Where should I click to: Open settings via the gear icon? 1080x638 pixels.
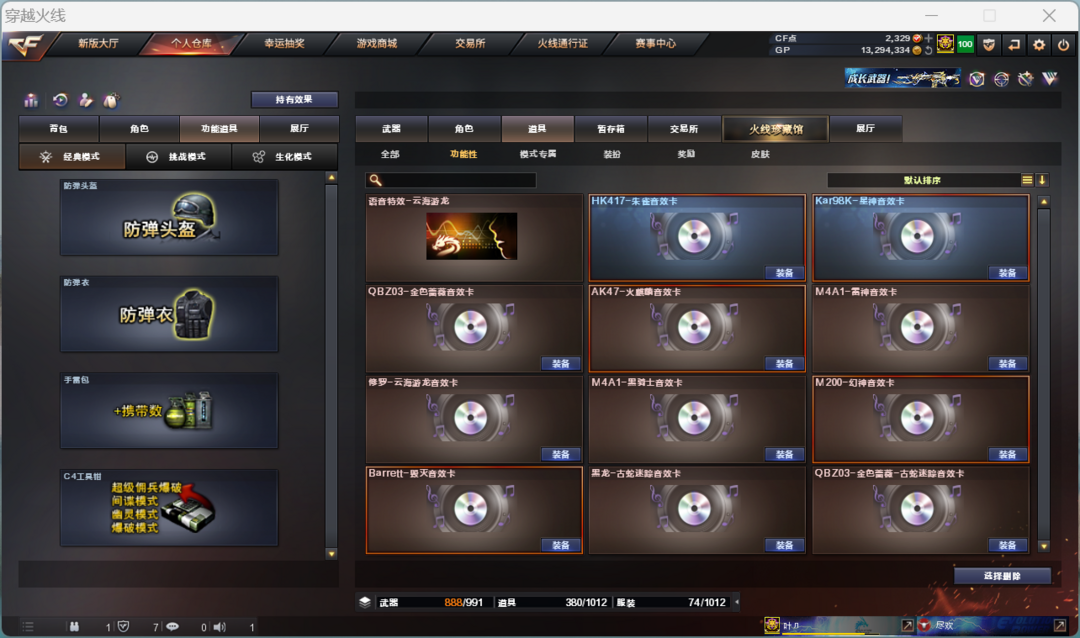click(x=1039, y=45)
